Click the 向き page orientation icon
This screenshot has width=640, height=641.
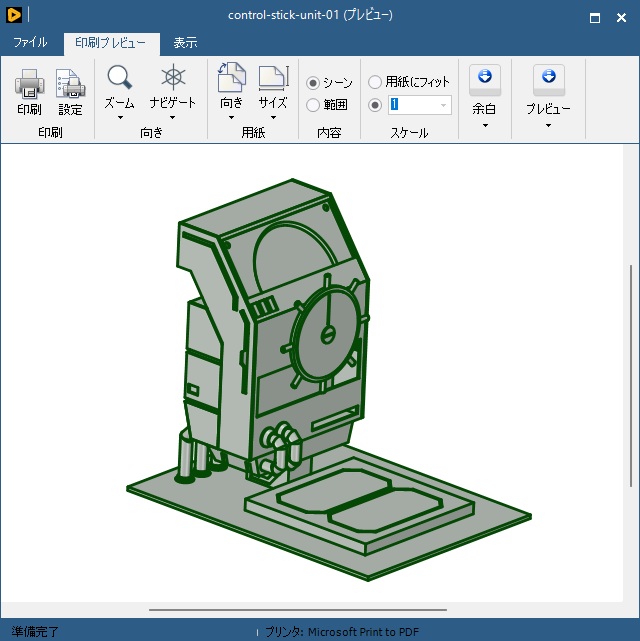point(231,79)
